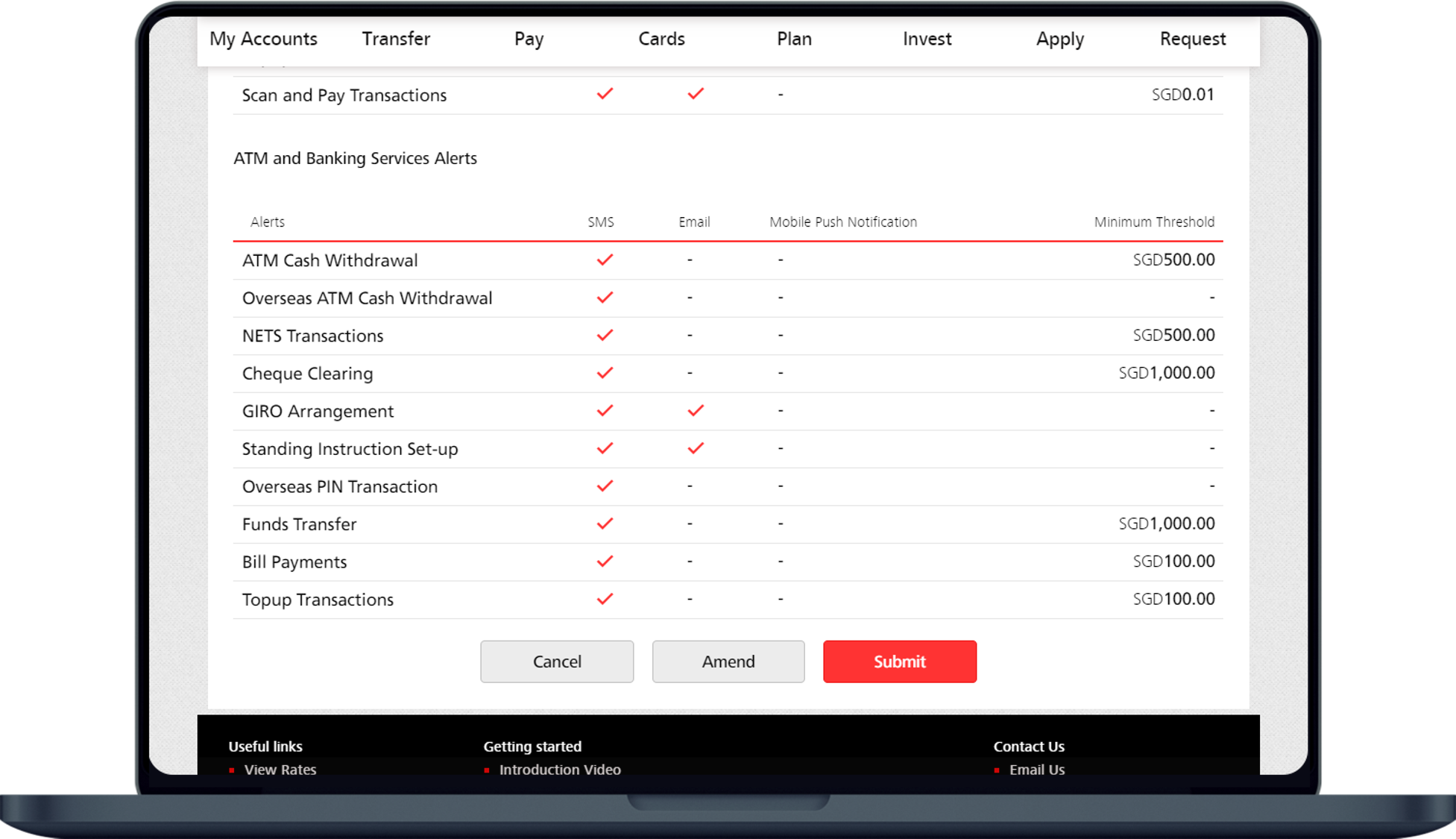Select the Overseas PIN Transaction label
Image resolution: width=1456 pixels, height=839 pixels.
pyautogui.click(x=340, y=486)
